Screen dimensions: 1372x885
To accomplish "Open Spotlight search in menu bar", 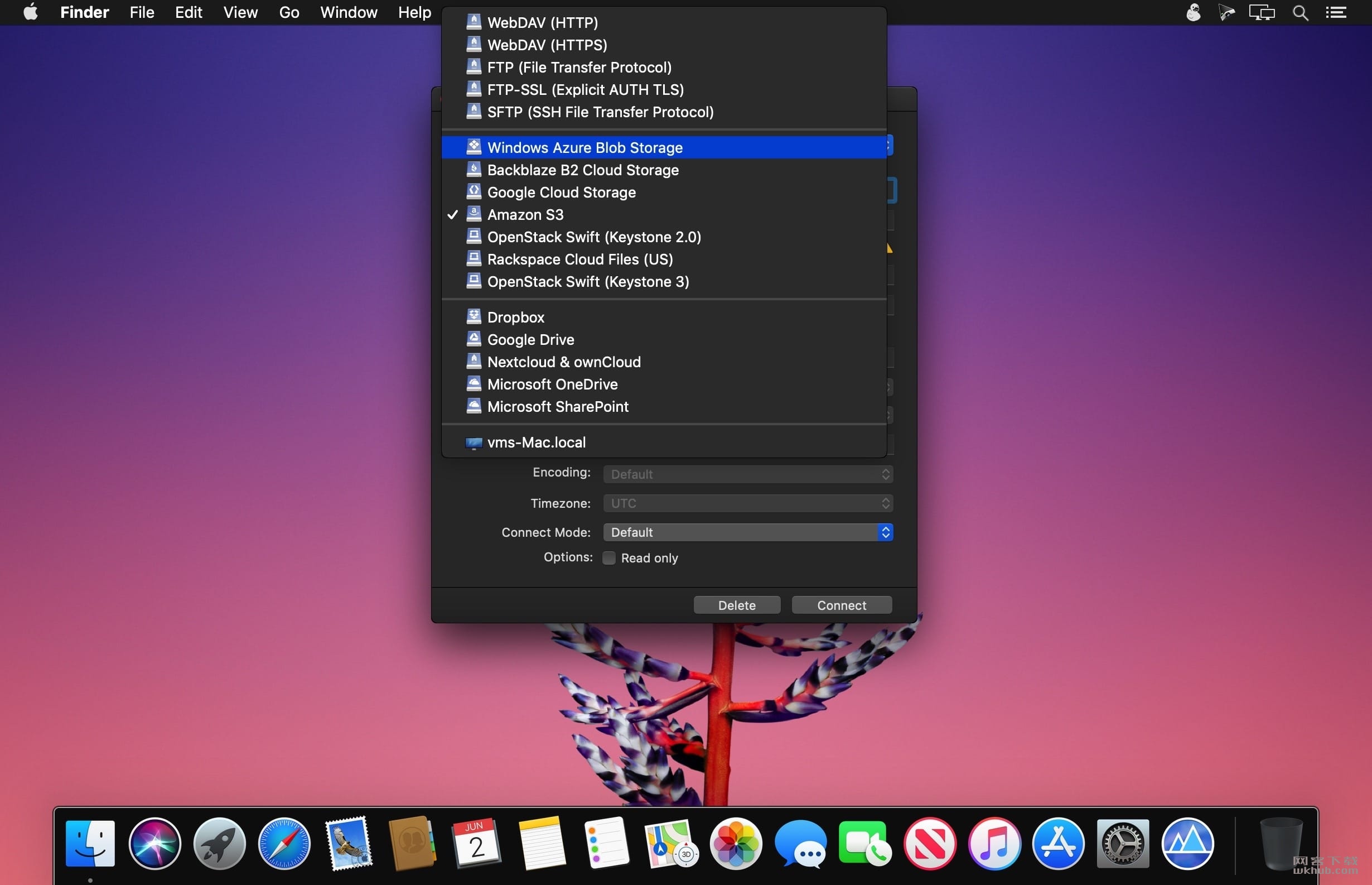I will pyautogui.click(x=1300, y=12).
